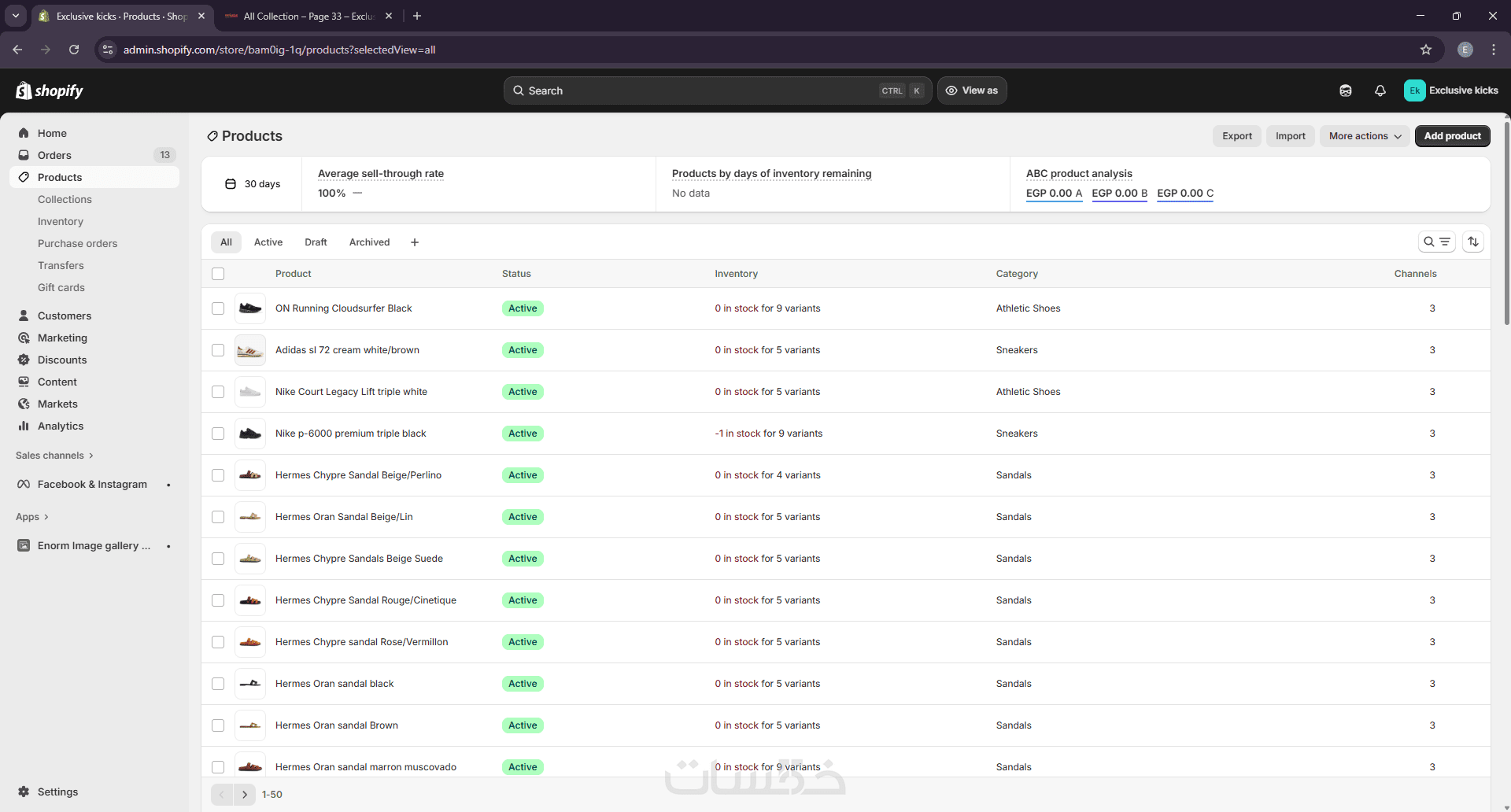Open Hermes Oran sandal Brown product
Screen dimensions: 1511x812
[x=337, y=725]
